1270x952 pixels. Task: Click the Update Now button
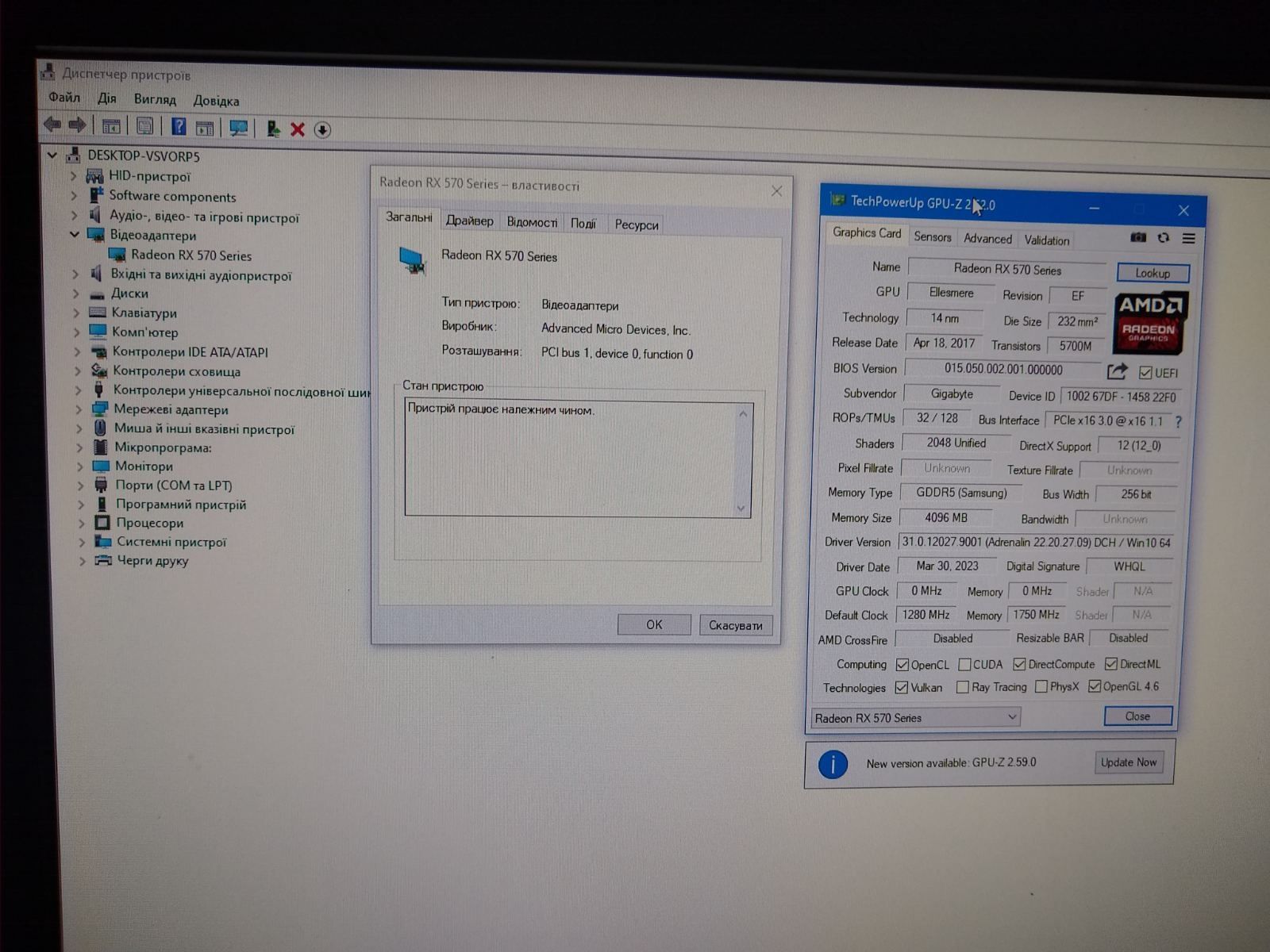pyautogui.click(x=1128, y=762)
